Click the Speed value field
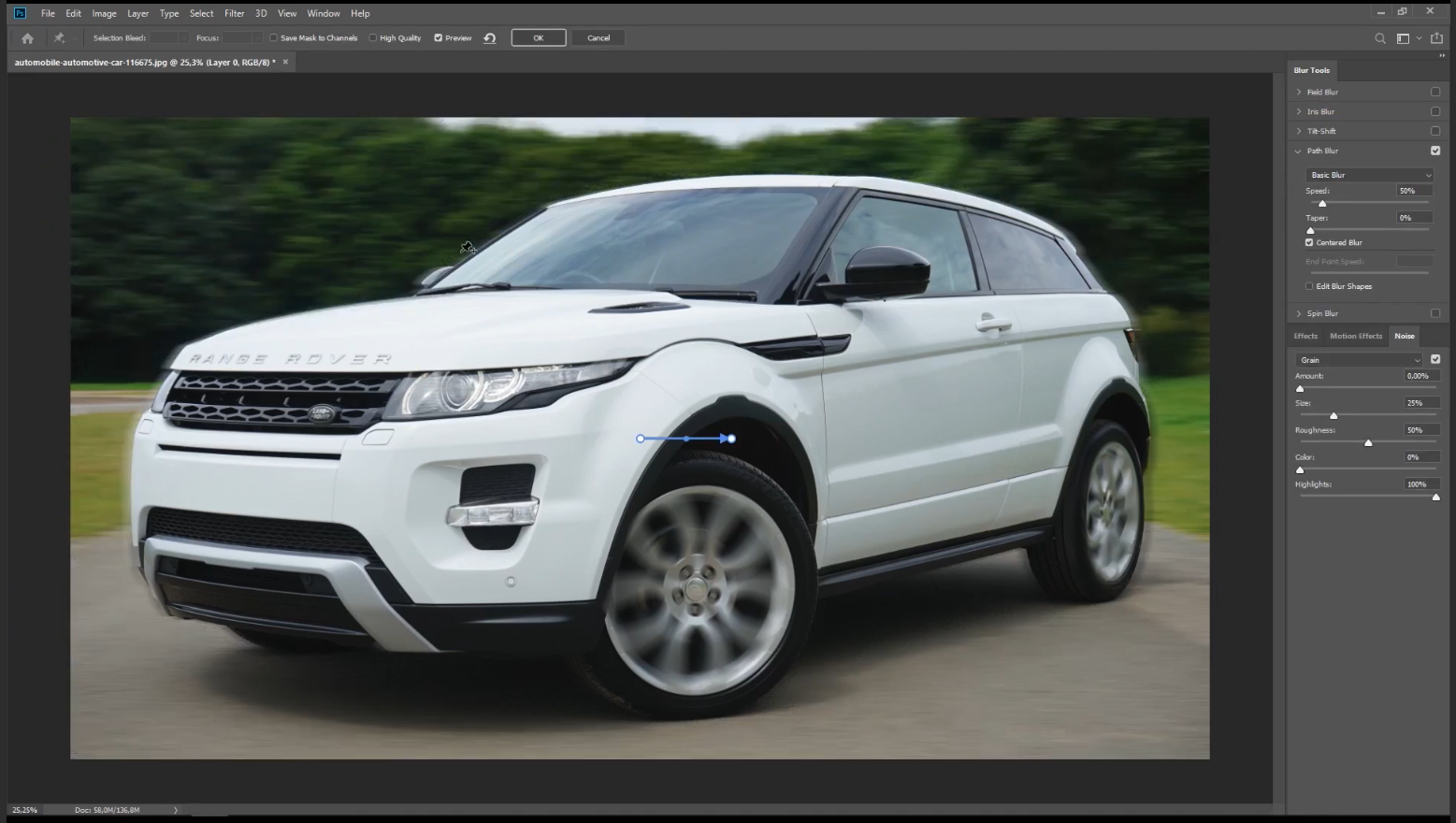 pos(1415,191)
